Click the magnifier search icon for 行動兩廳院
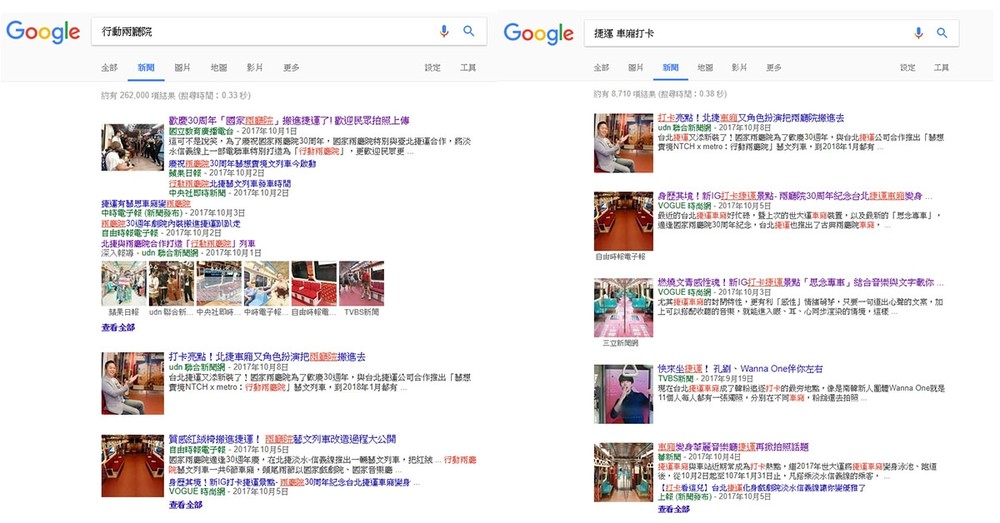 [x=469, y=31]
